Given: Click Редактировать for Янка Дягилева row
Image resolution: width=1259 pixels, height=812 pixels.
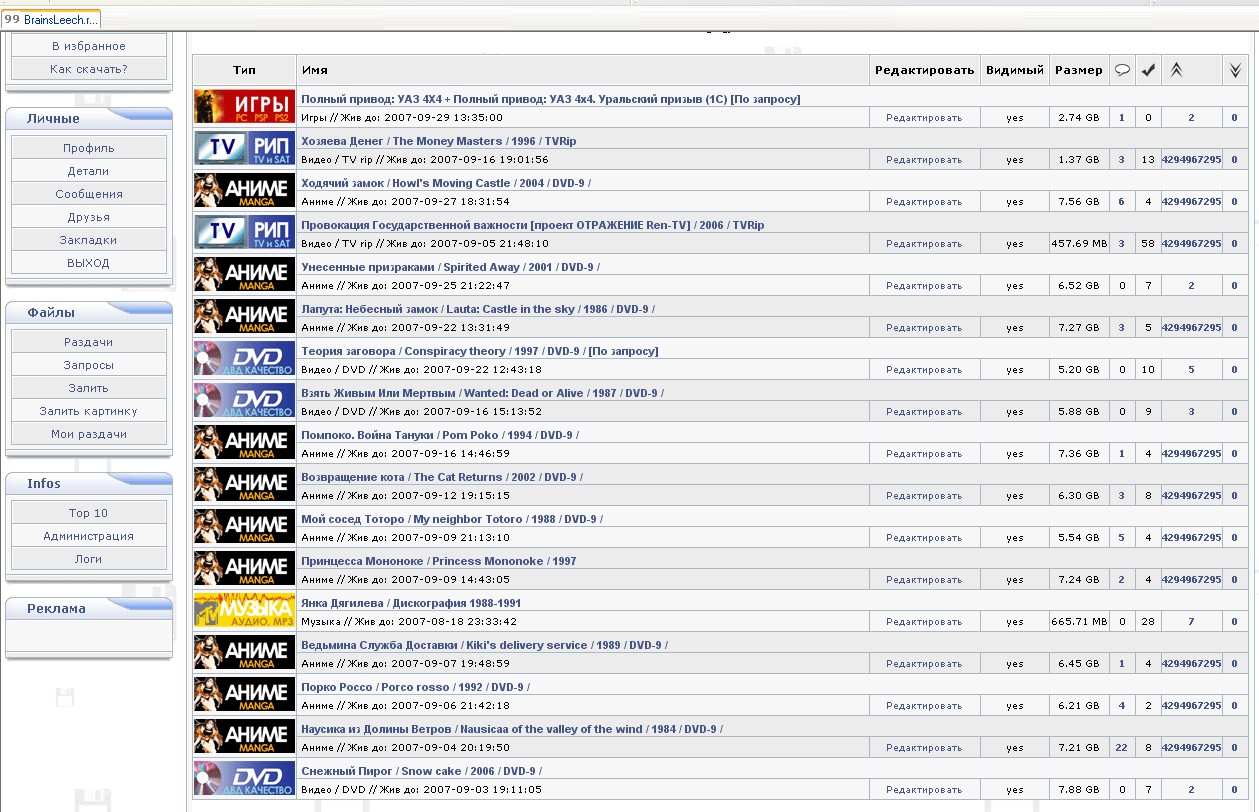Looking at the screenshot, I should 924,621.
